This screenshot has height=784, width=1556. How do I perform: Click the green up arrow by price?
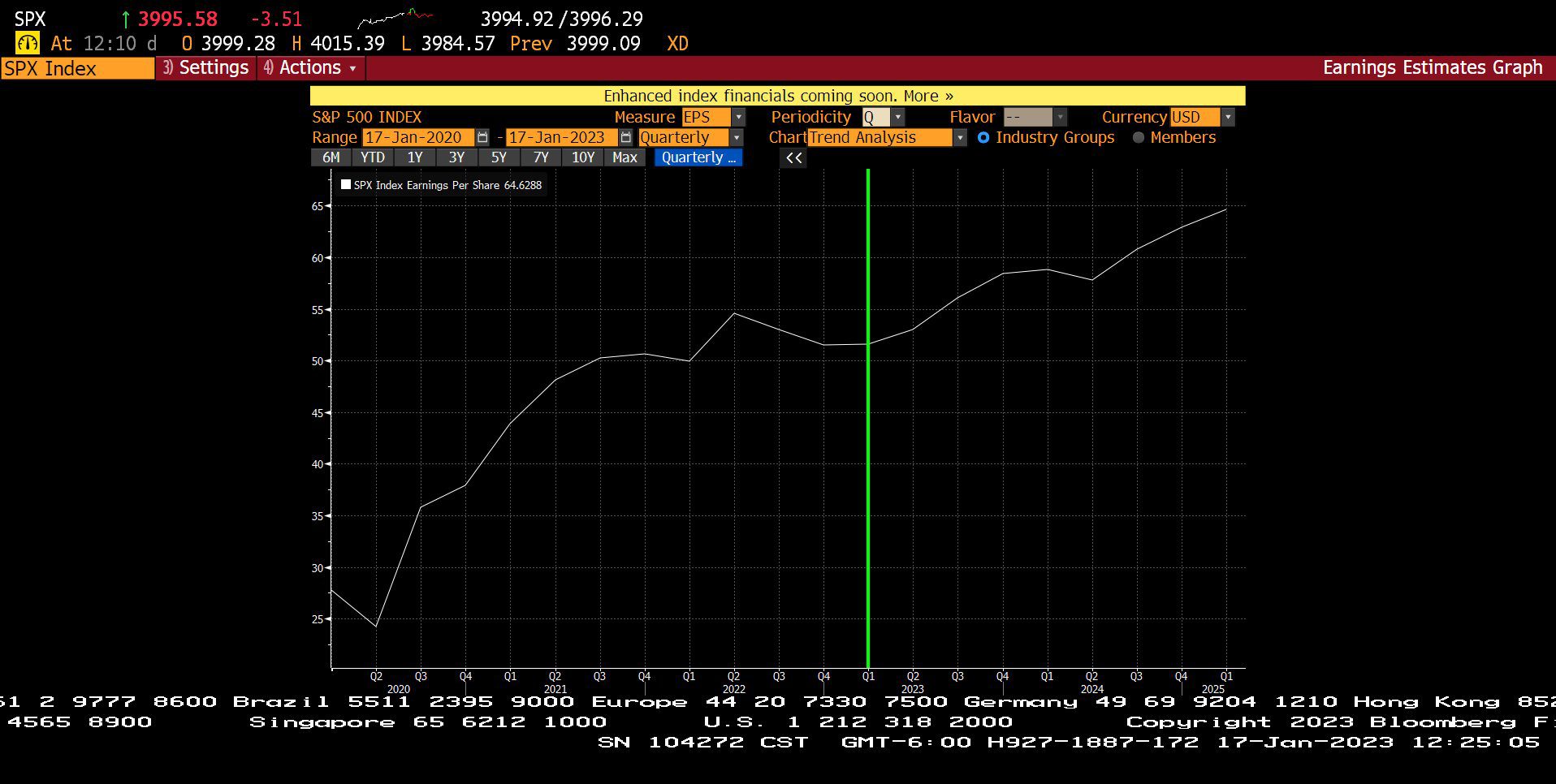click(125, 19)
